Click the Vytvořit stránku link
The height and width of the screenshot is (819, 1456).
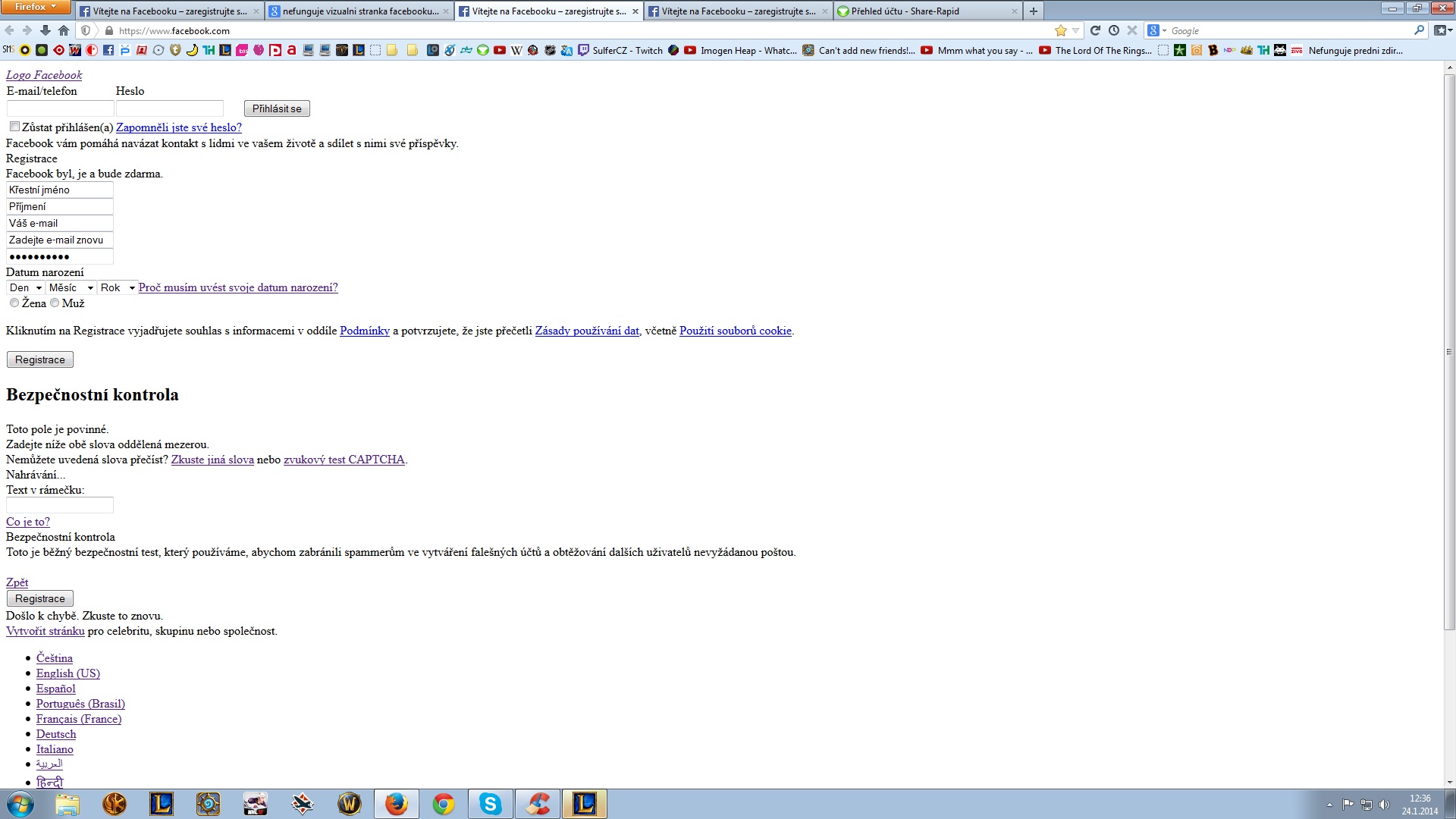[x=45, y=631]
